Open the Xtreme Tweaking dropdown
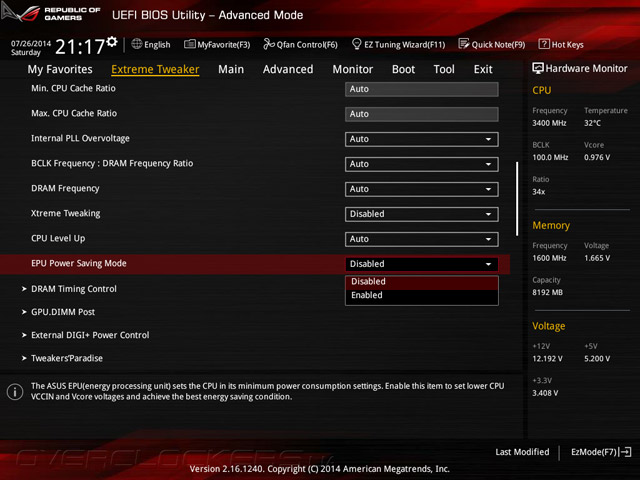 pos(422,214)
